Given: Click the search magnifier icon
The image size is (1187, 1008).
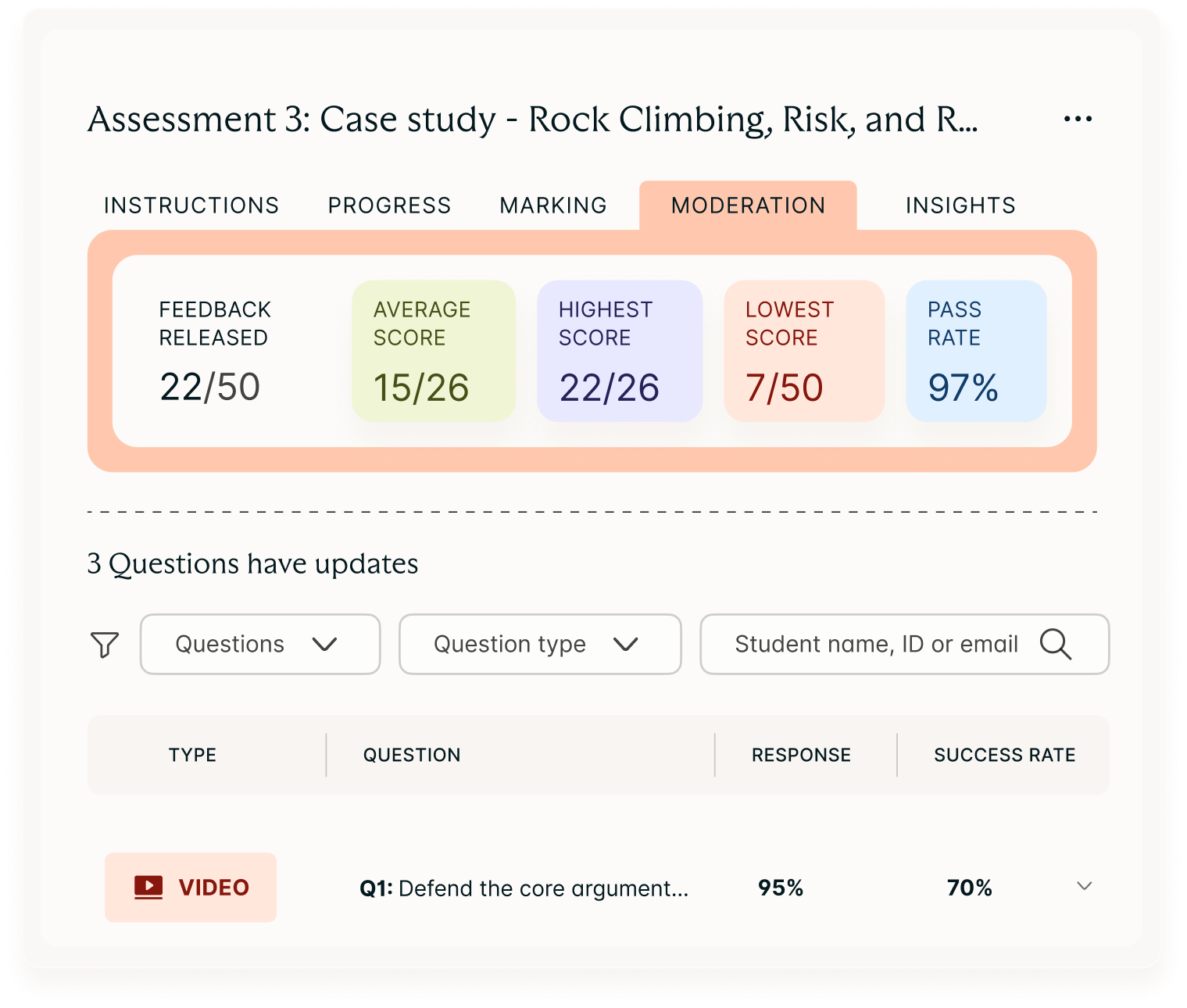Looking at the screenshot, I should pyautogui.click(x=1055, y=645).
